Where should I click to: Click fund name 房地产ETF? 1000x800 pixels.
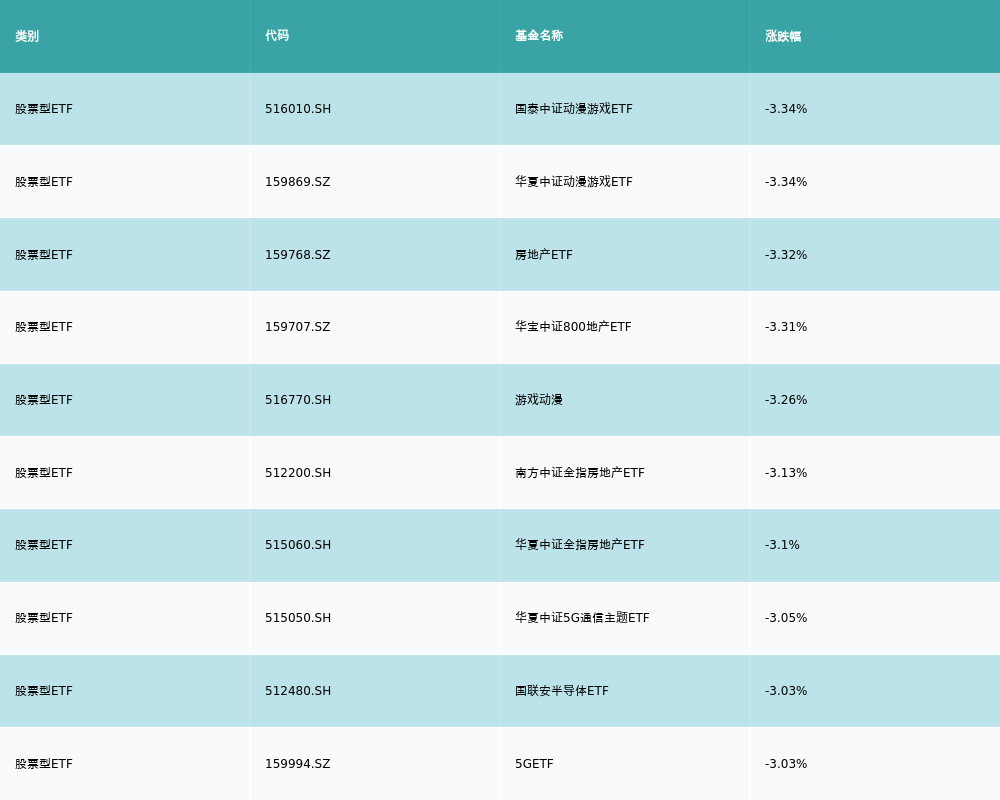pos(544,255)
